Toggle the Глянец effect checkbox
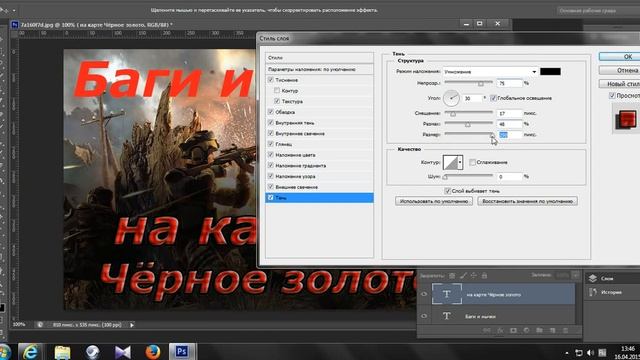The width and height of the screenshot is (640, 360). (x=271, y=144)
